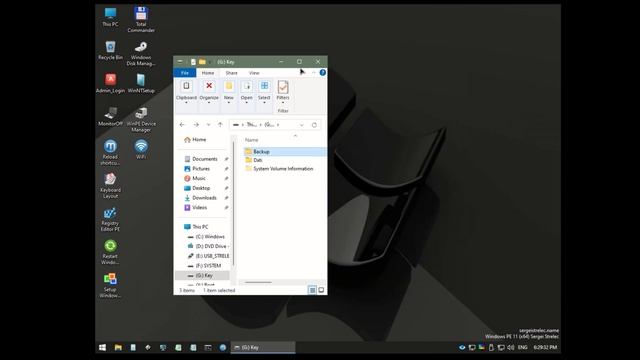Select the Keyboard Layout desktop icon
The width and height of the screenshot is (640, 360).
tap(110, 186)
